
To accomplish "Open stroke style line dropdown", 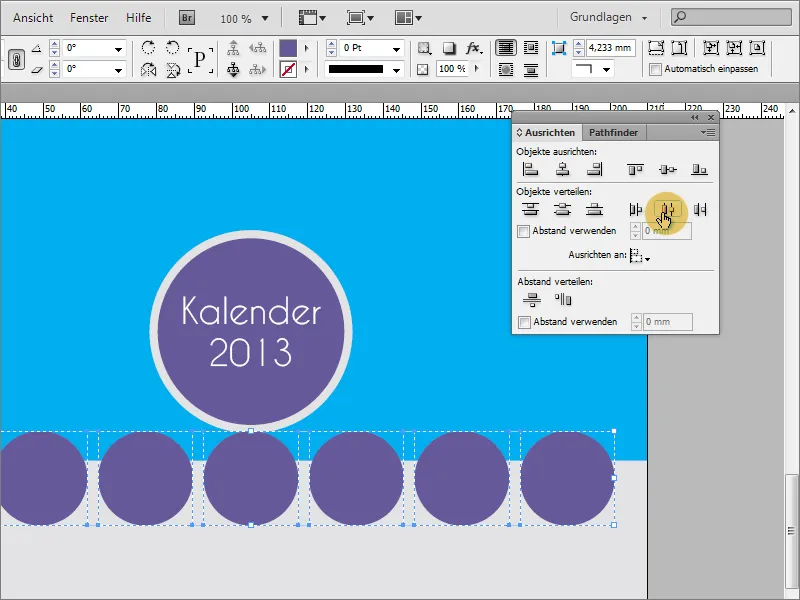I will pos(396,70).
